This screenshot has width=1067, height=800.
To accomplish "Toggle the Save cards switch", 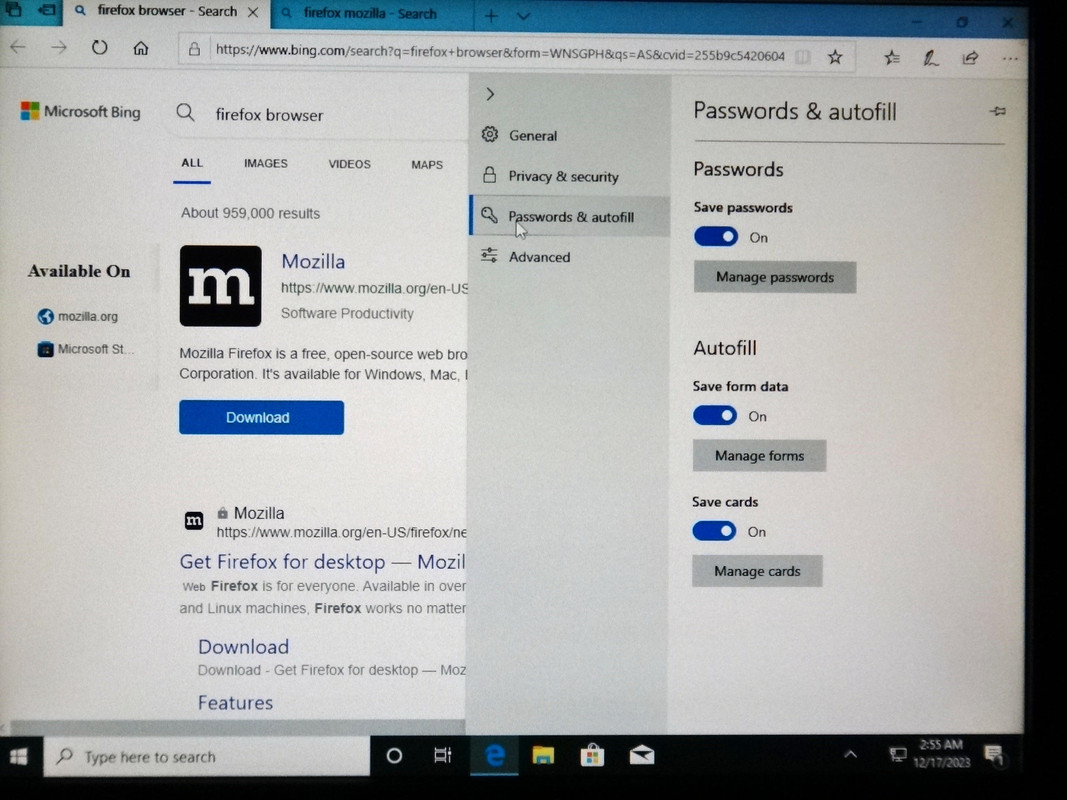I will (x=714, y=531).
